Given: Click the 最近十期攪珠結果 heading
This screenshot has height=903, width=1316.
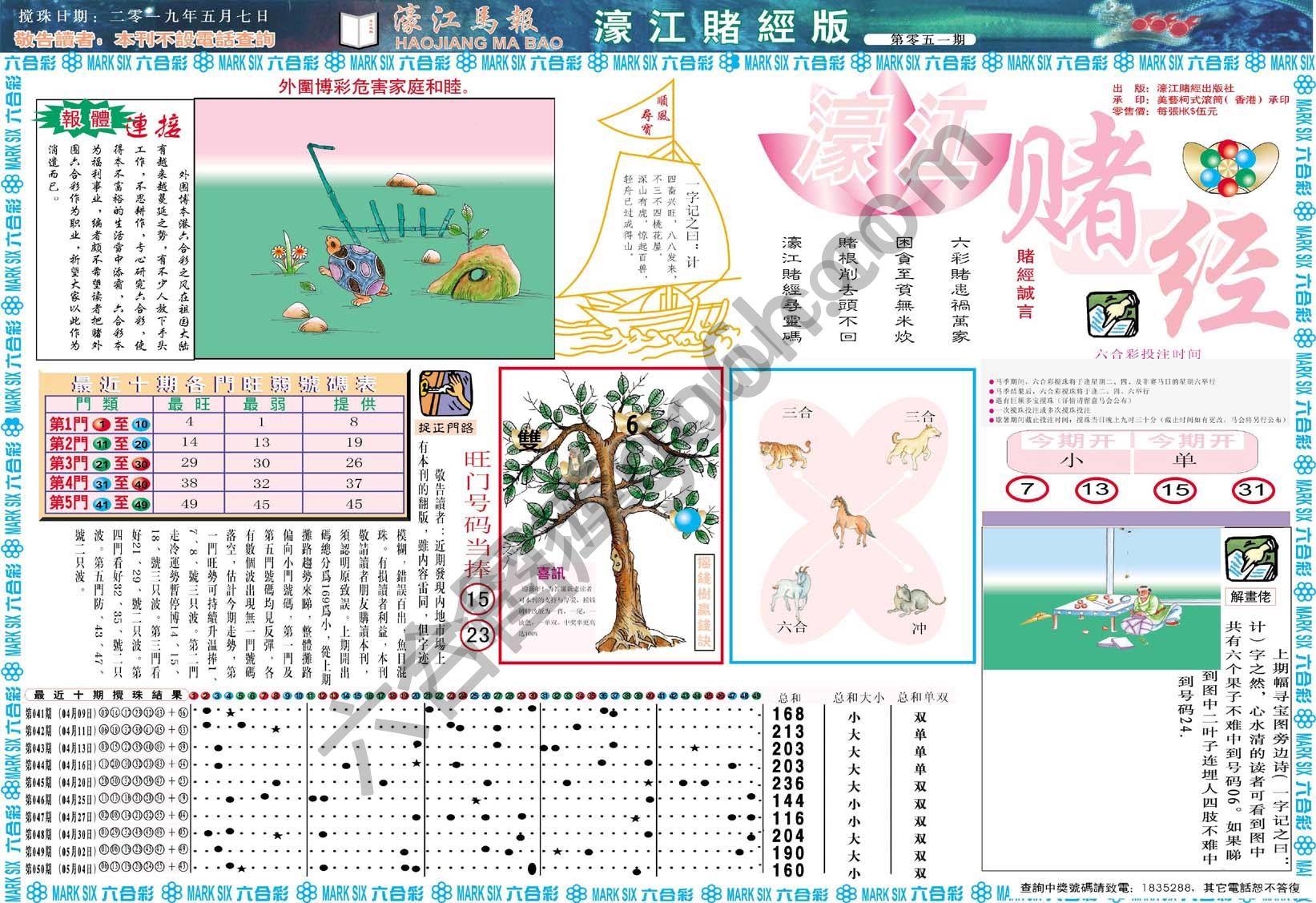Looking at the screenshot, I should 108,695.
